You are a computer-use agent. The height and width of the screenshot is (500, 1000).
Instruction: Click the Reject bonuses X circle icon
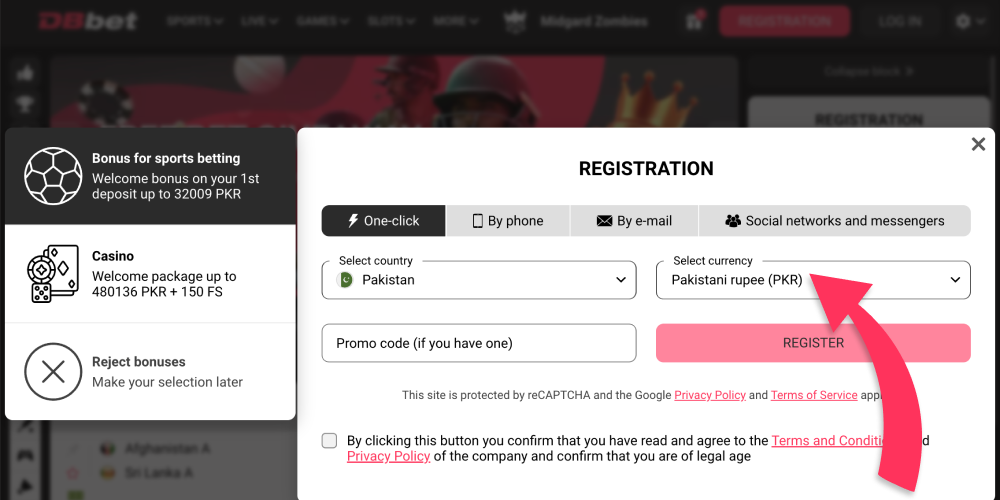coord(53,372)
